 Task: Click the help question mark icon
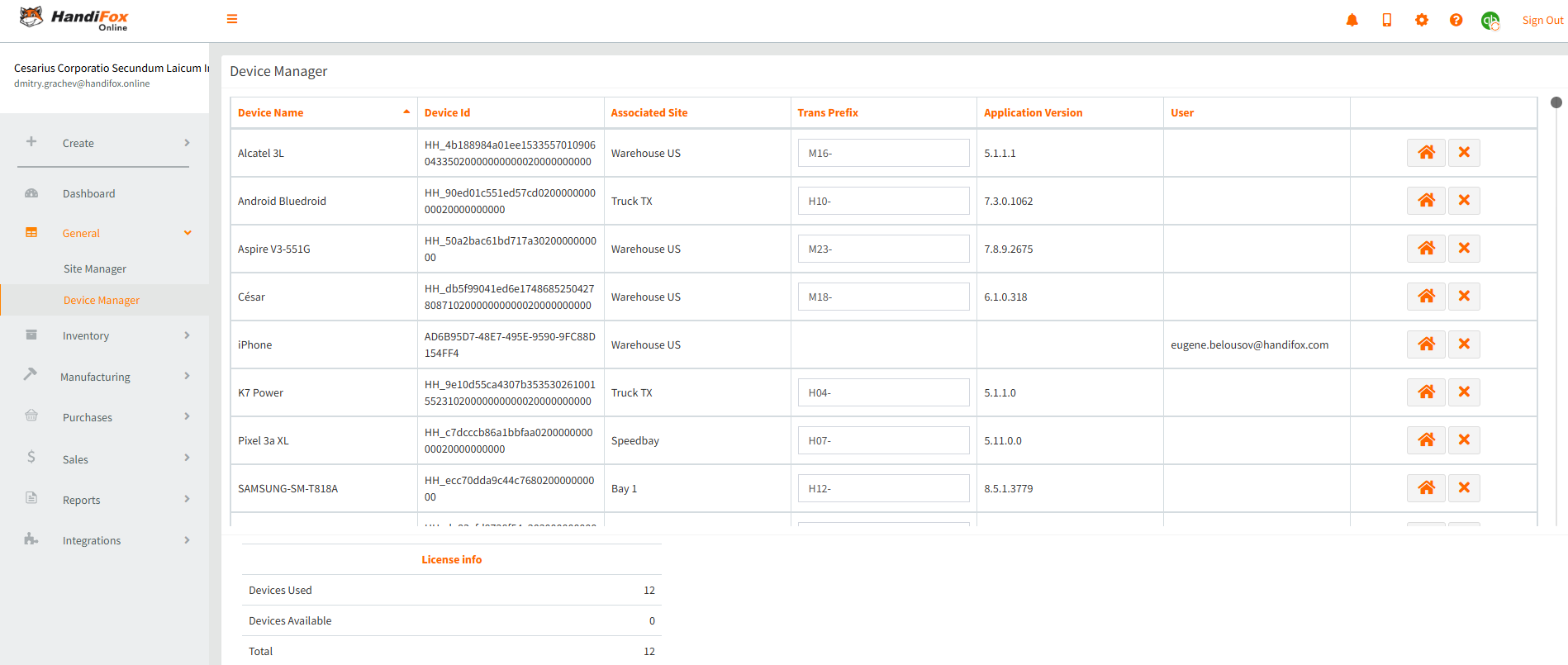(1456, 20)
